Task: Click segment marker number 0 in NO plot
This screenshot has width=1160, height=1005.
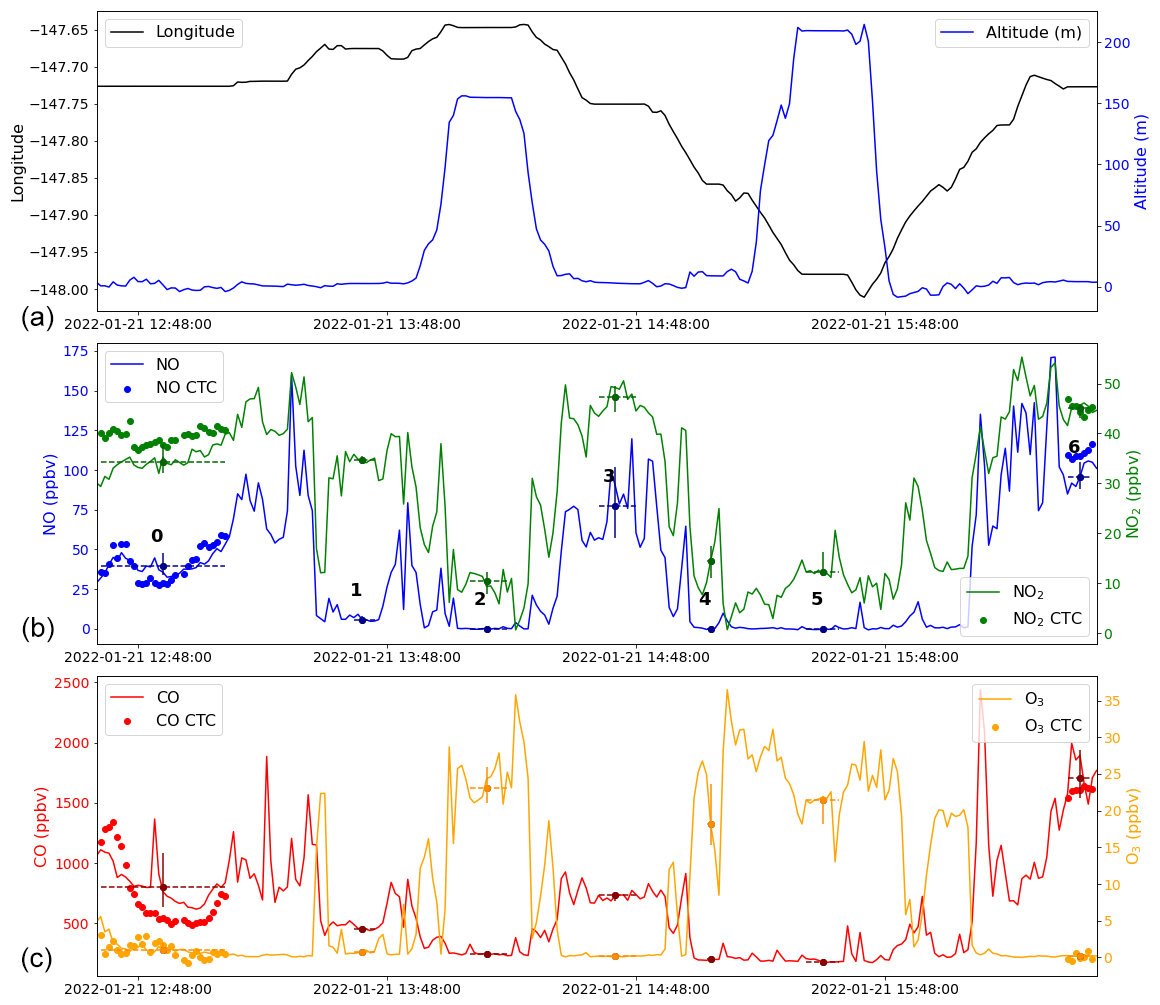Action: point(157,536)
